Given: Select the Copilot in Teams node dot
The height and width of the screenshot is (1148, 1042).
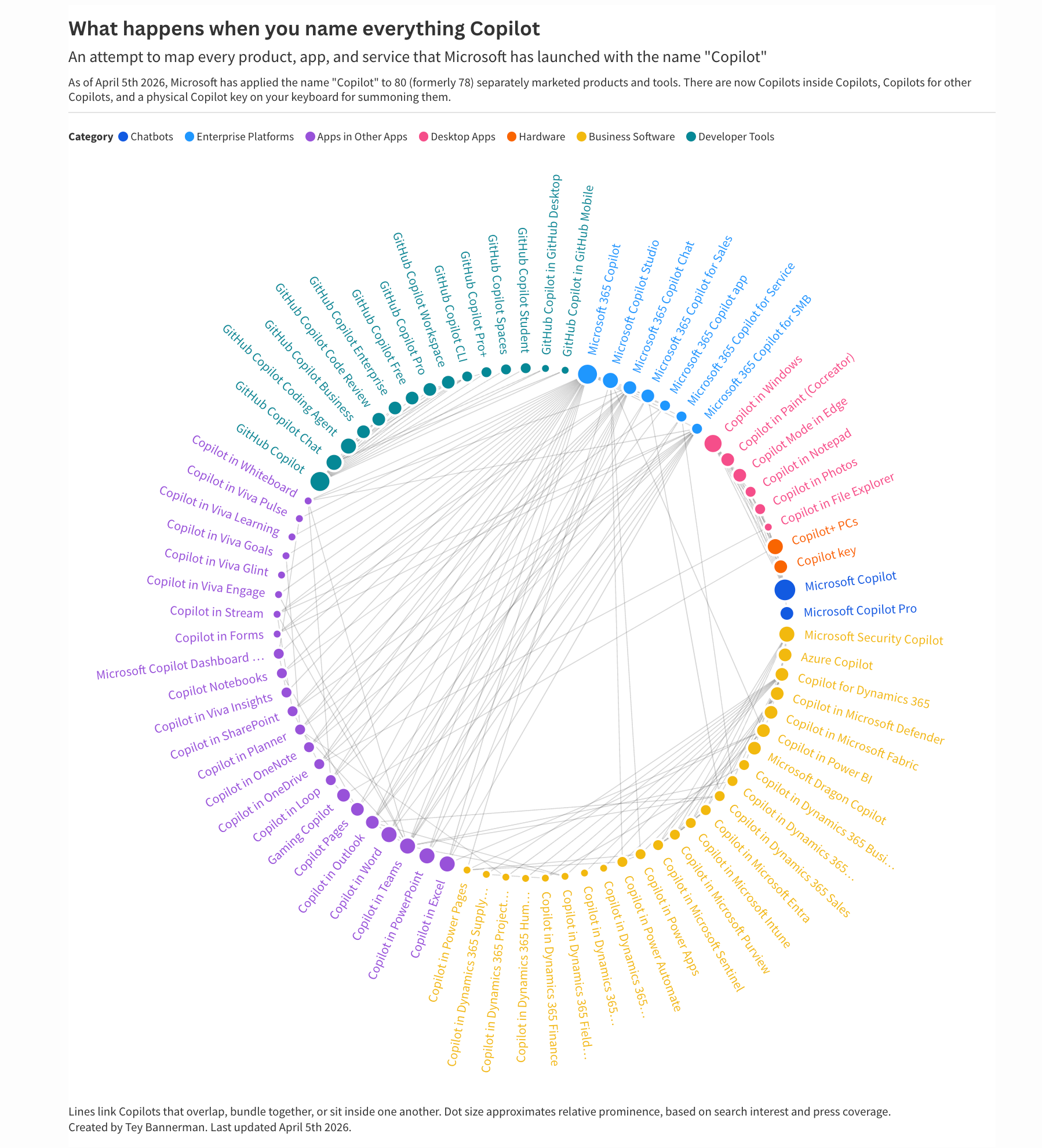Looking at the screenshot, I should coord(407,846).
